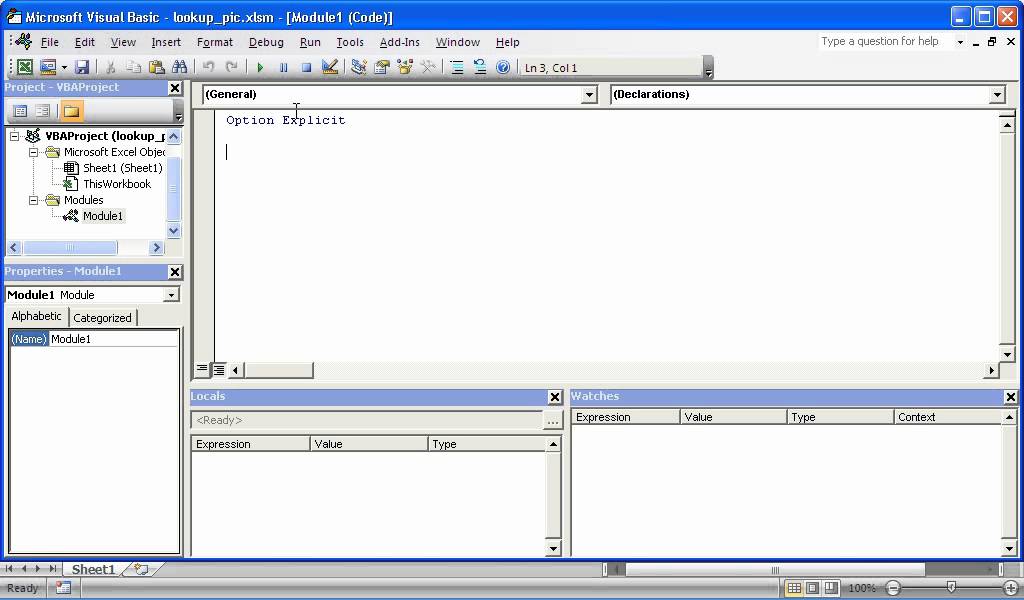Collapse the VBAProject root tree node
The width and height of the screenshot is (1024, 600).
[x=14, y=136]
